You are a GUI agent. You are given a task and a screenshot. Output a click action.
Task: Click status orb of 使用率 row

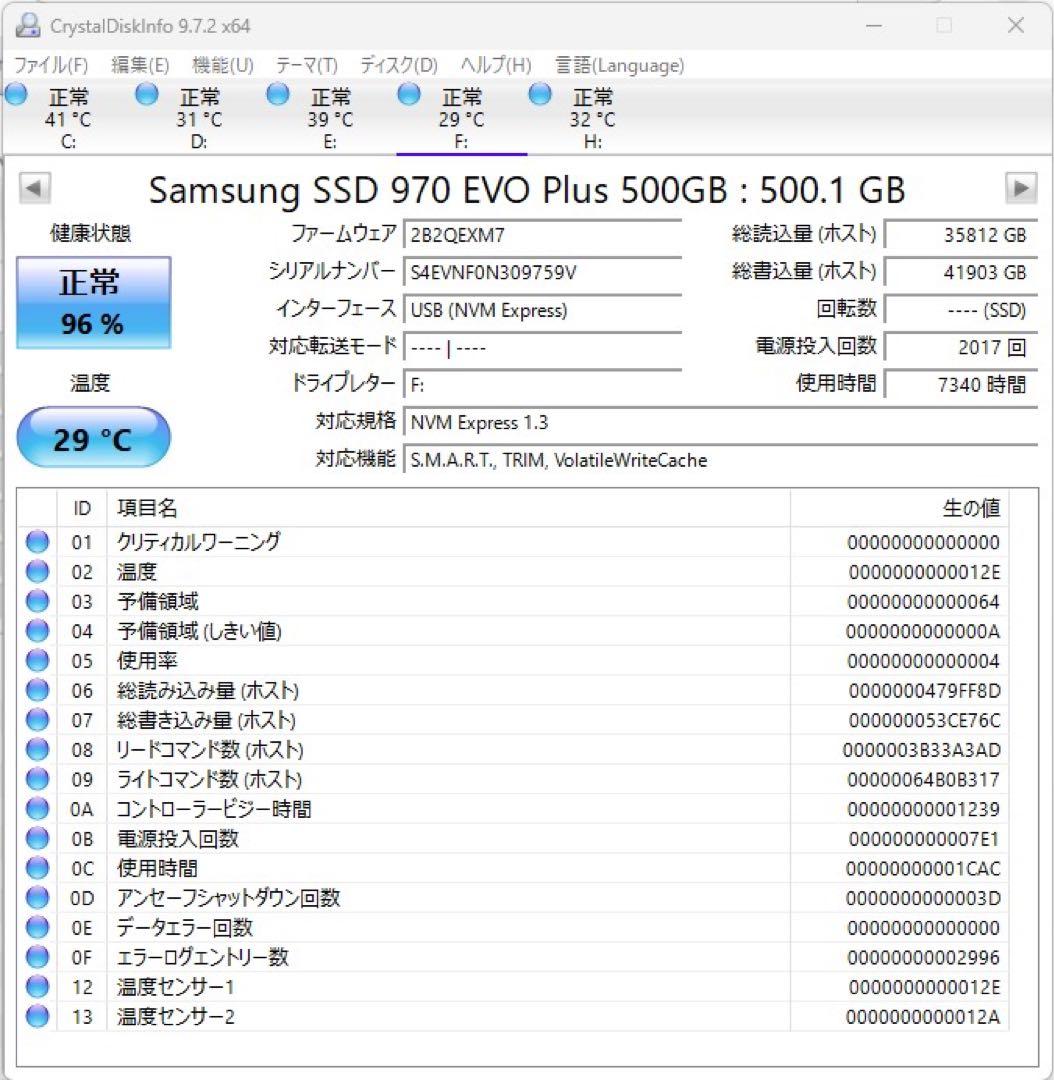pos(37,660)
